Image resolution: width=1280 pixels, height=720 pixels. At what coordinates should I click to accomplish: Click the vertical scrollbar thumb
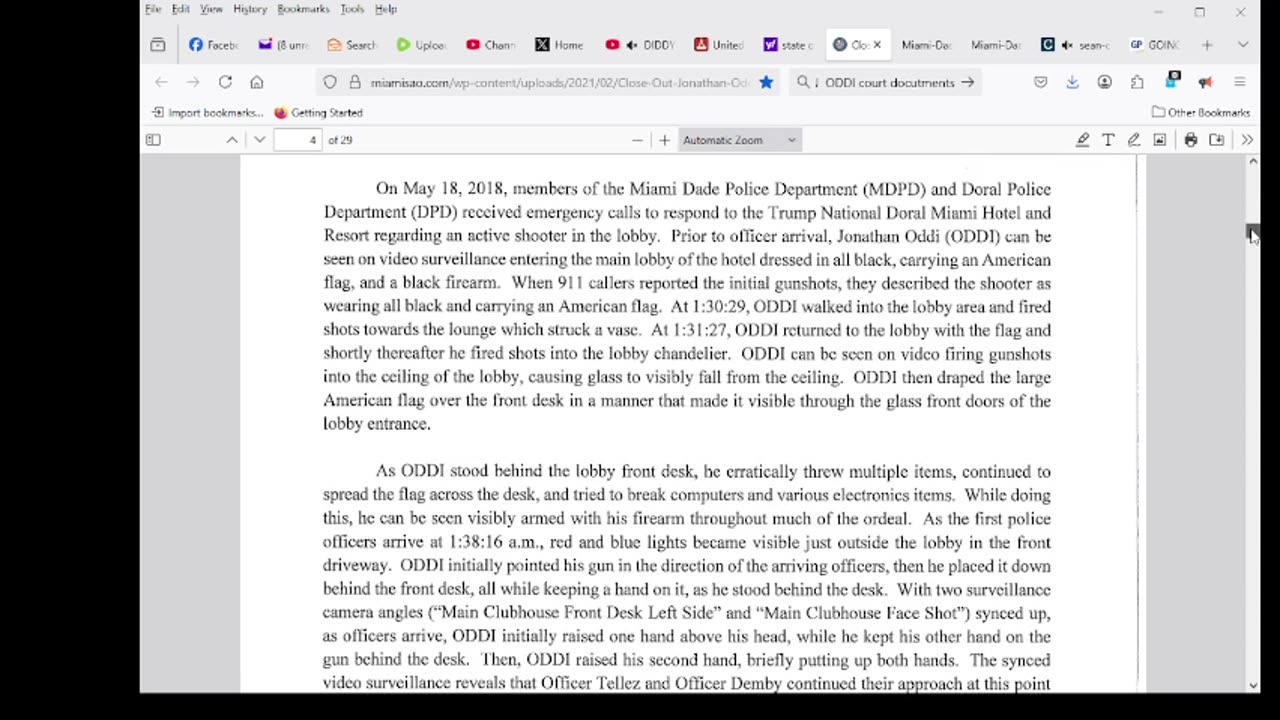tap(1253, 233)
